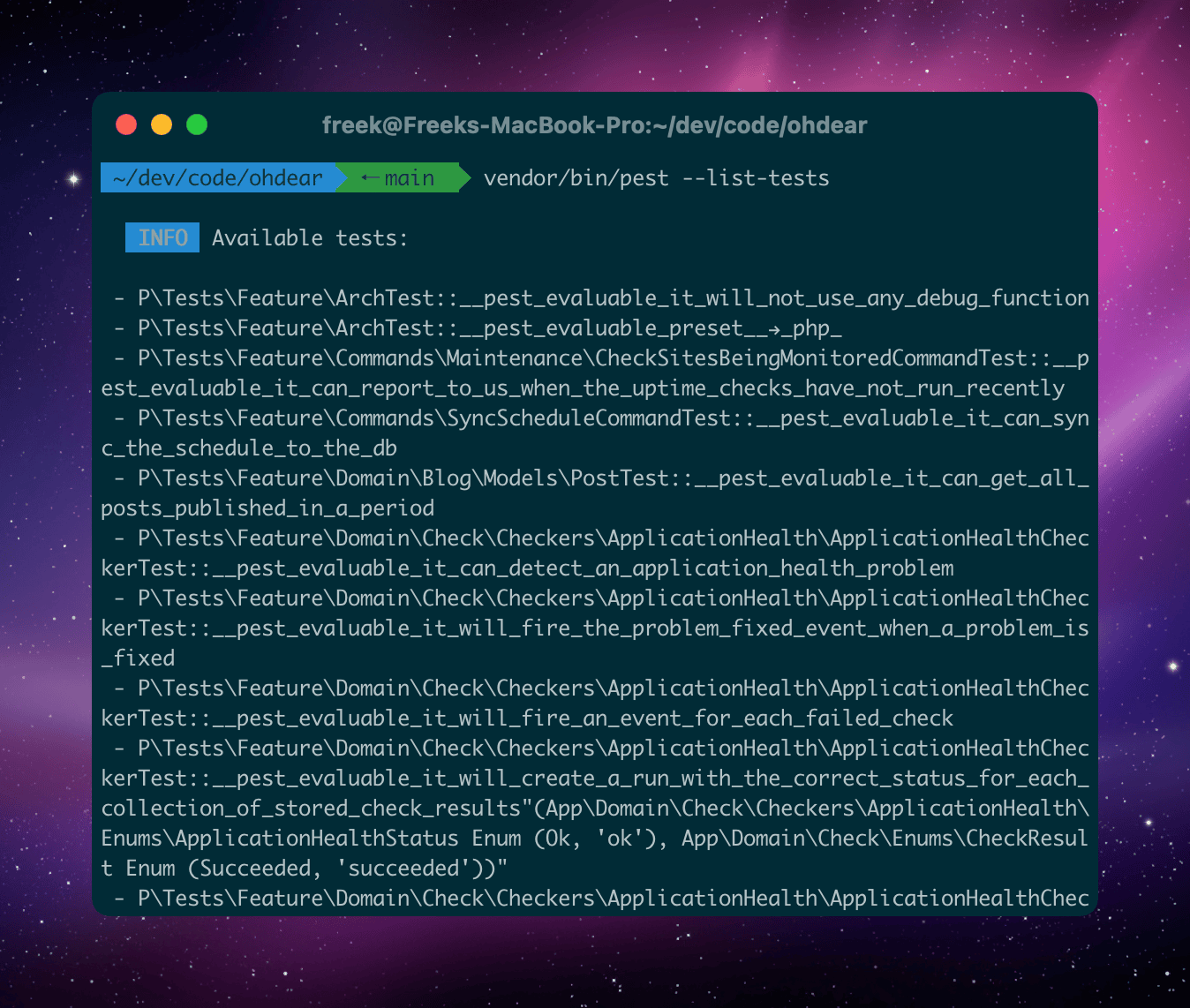Click the CheckSitesBeingMonitoredCommandTest line
Screen dimensions: 1190x1008
click(601, 358)
